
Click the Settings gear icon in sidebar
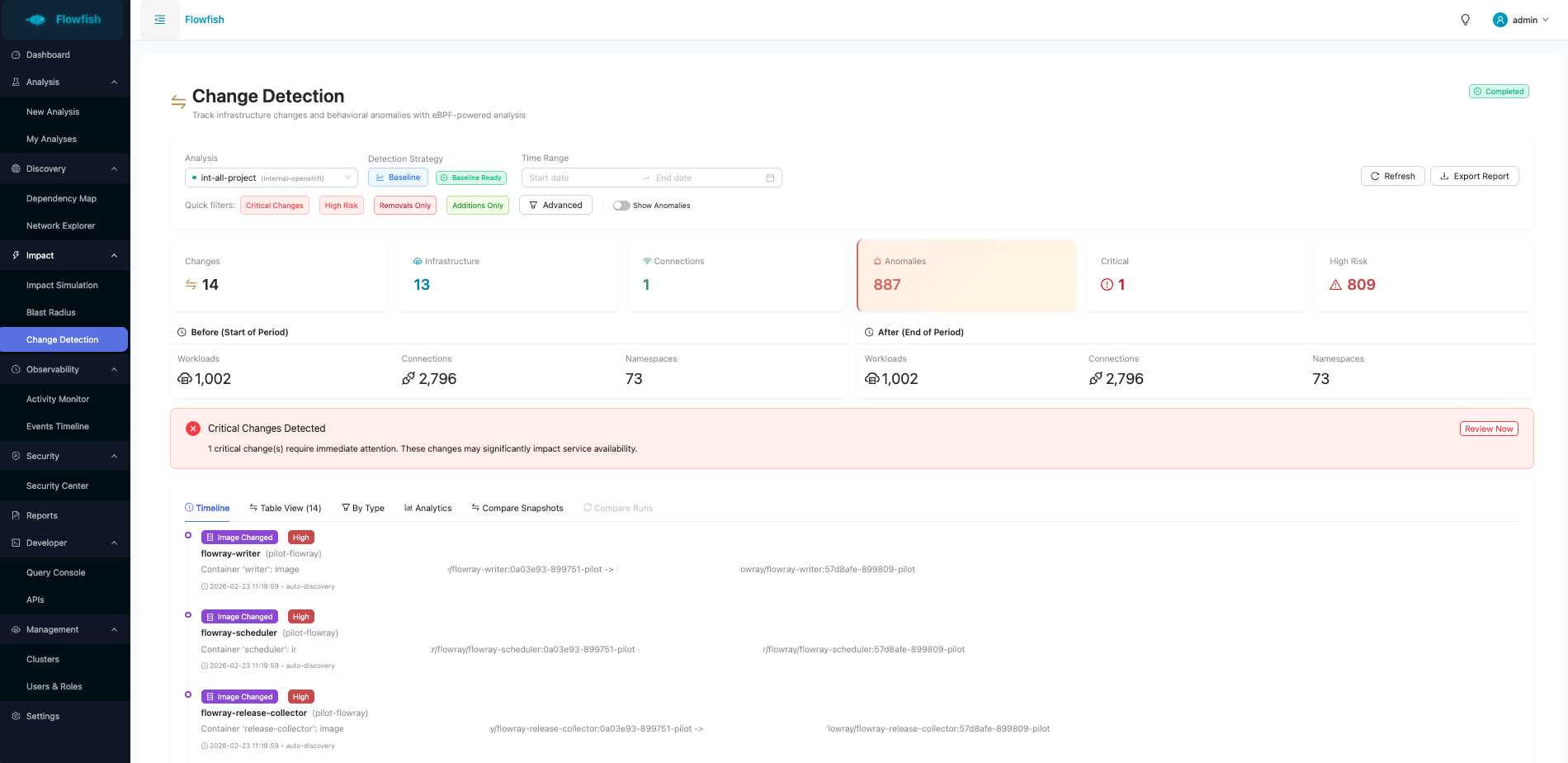[16, 717]
